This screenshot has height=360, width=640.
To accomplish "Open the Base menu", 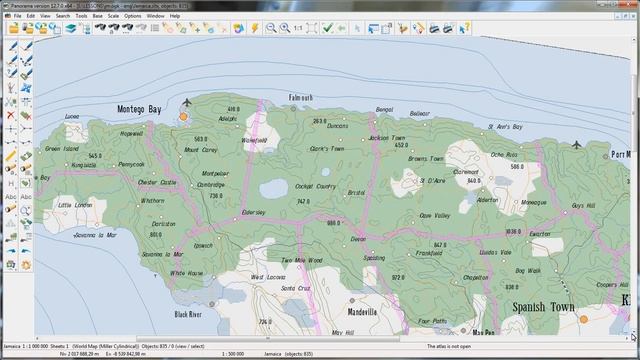I will click(x=98, y=16).
